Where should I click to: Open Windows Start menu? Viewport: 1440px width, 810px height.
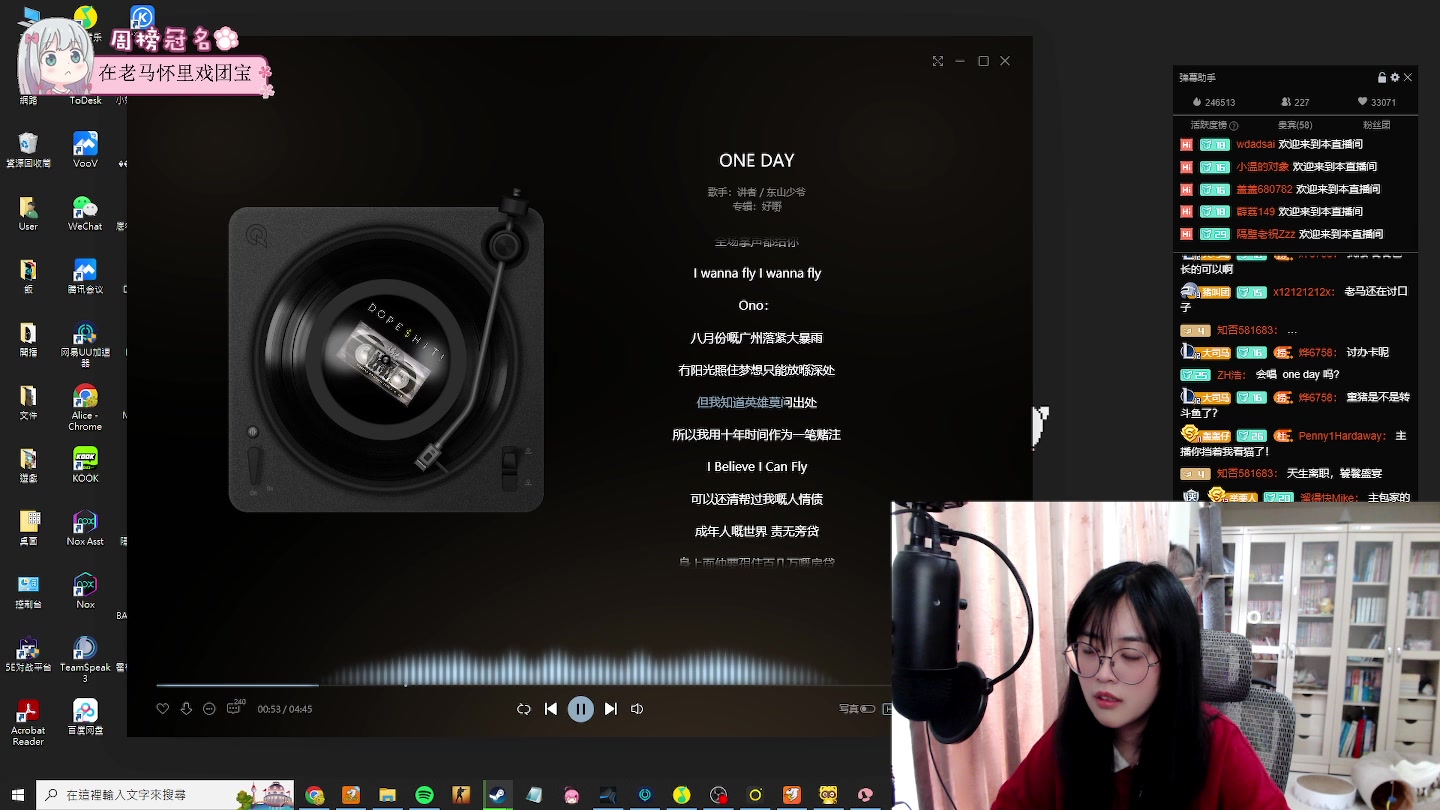click(17, 795)
